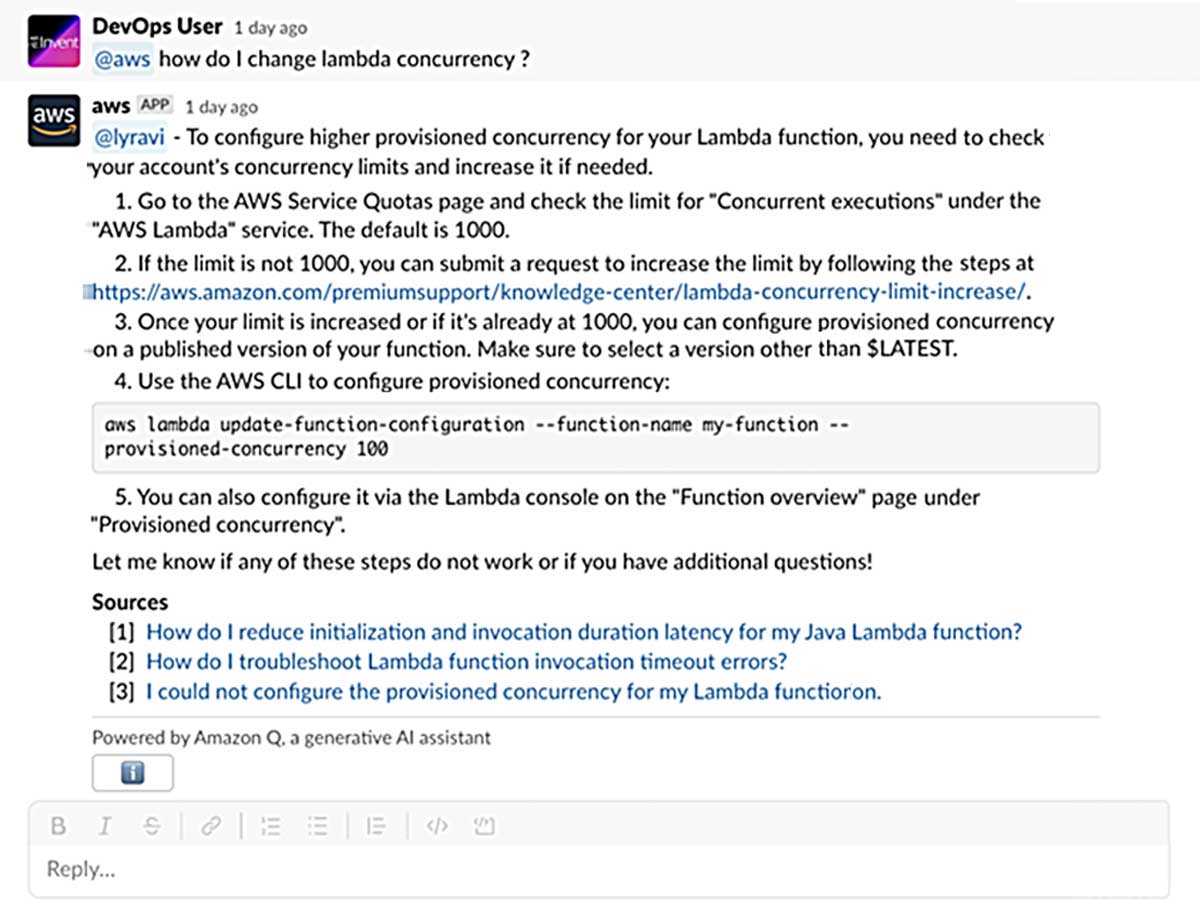Apply blockquote formatting to reply
Viewport: 1200px width, 900px height.
[376, 826]
